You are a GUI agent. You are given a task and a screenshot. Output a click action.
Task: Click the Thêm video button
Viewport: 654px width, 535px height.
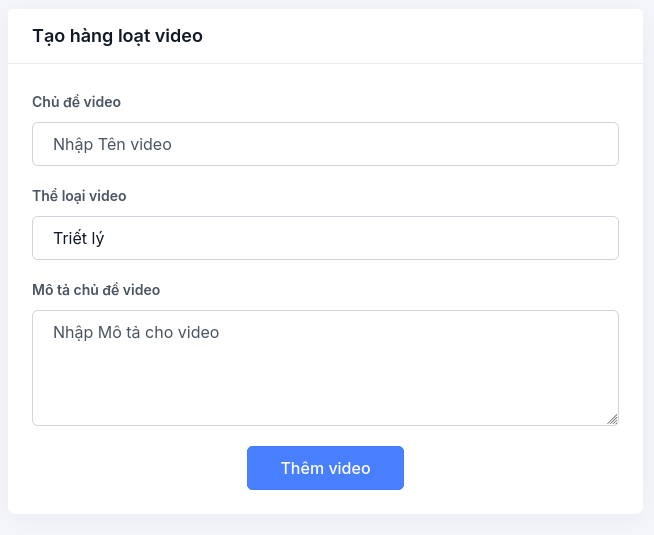325,468
